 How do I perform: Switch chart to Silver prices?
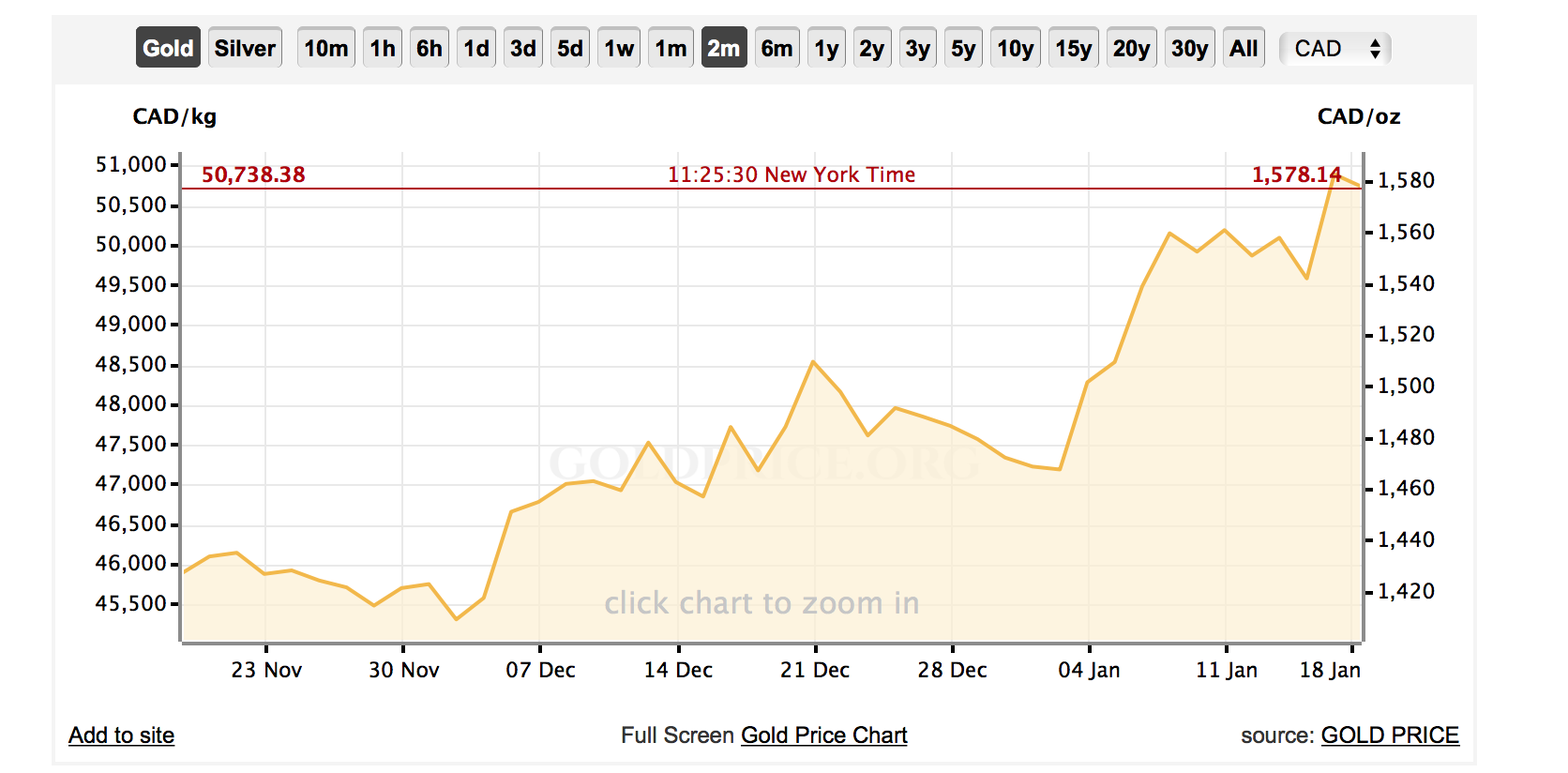(245, 49)
